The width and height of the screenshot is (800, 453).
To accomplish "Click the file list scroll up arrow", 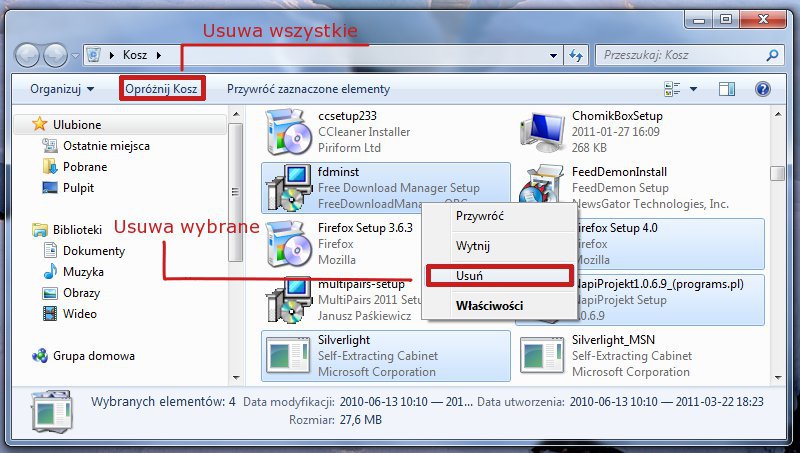I will coord(778,114).
